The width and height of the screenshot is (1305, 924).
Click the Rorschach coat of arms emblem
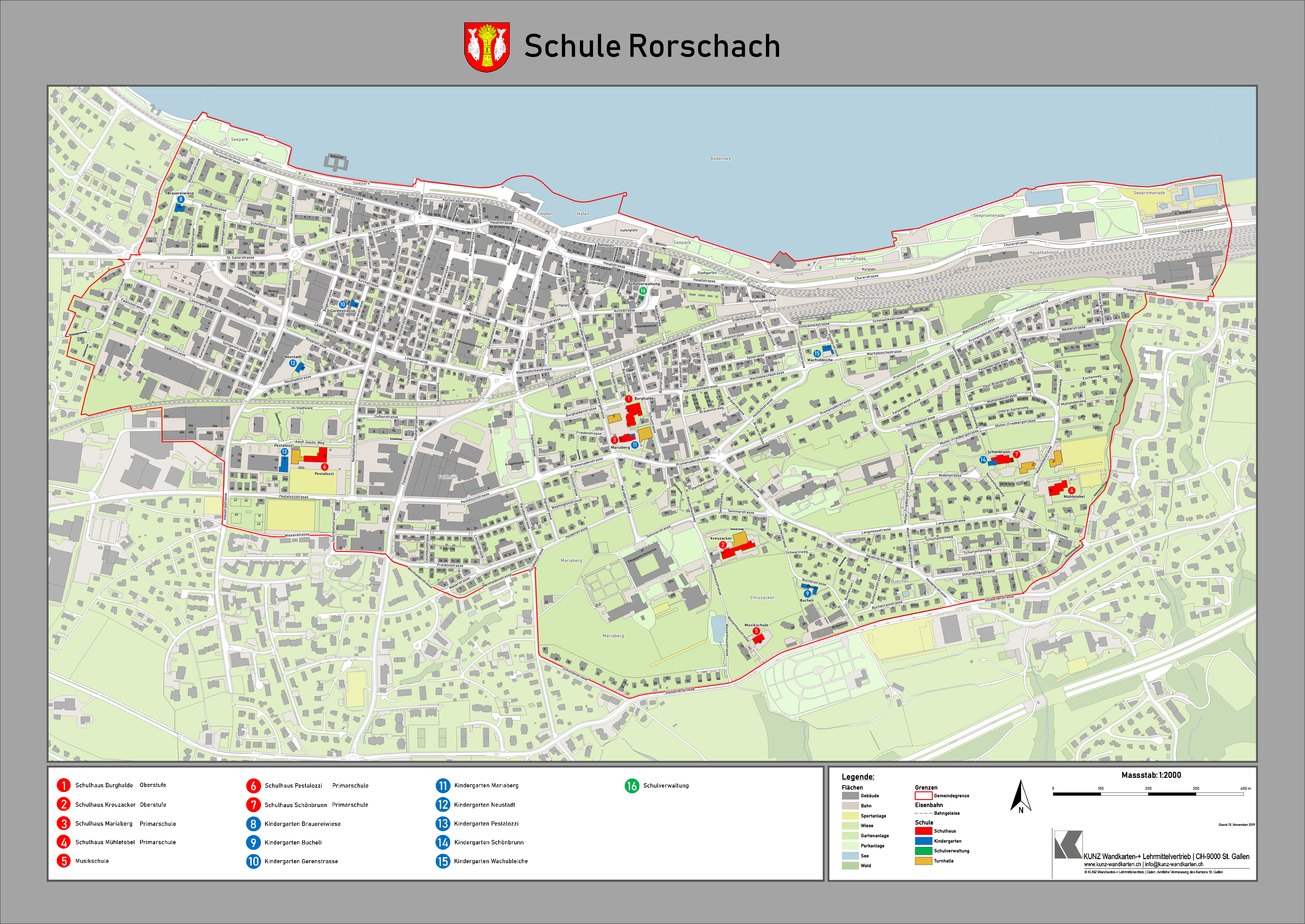pyautogui.click(x=487, y=47)
